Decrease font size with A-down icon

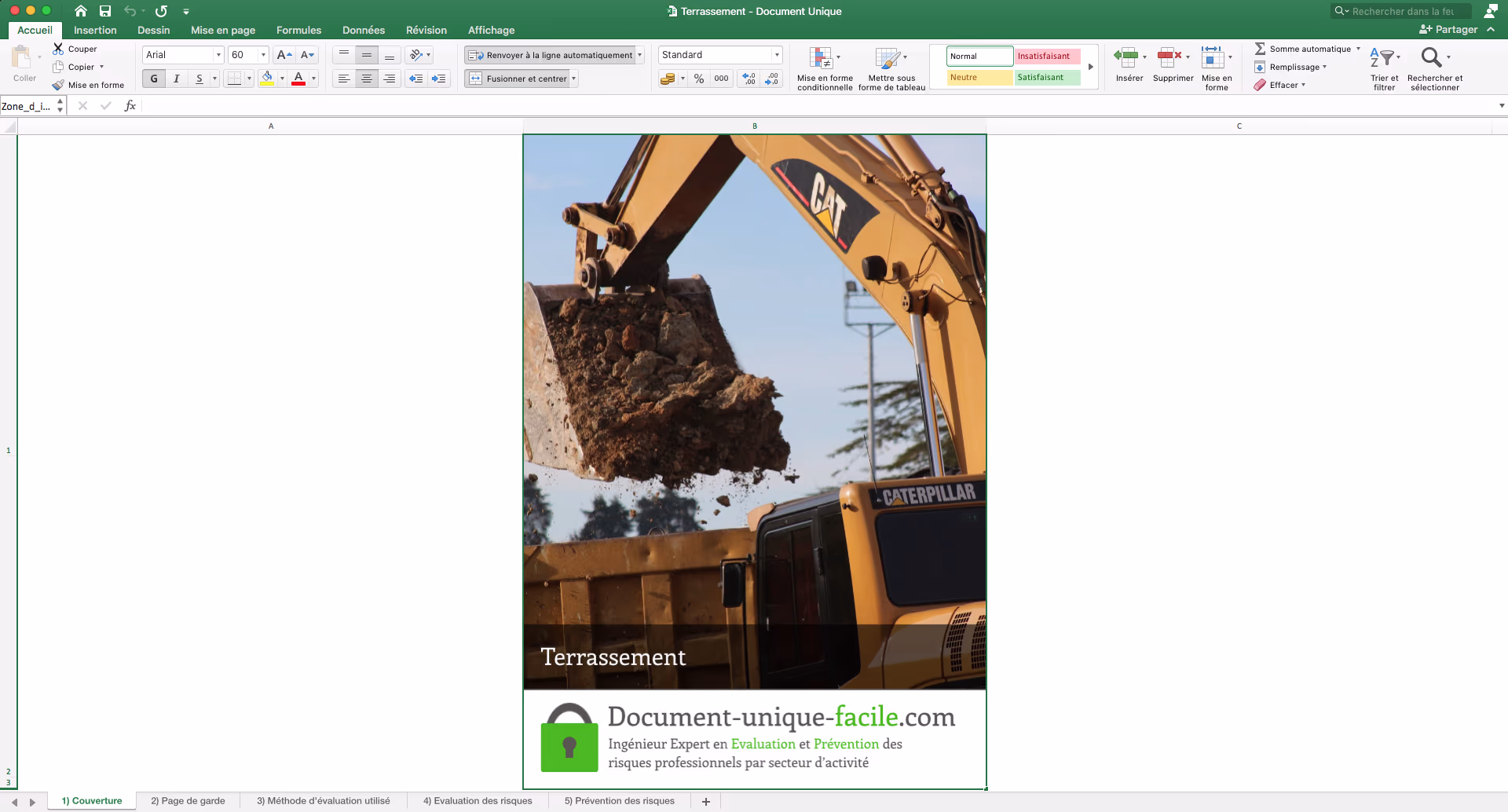(x=308, y=55)
